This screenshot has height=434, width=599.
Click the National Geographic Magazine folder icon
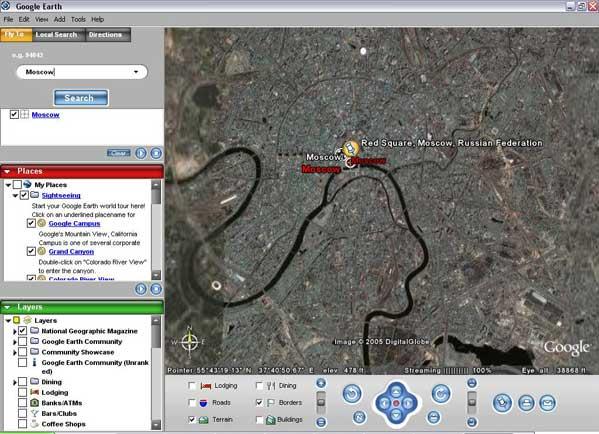pos(35,330)
